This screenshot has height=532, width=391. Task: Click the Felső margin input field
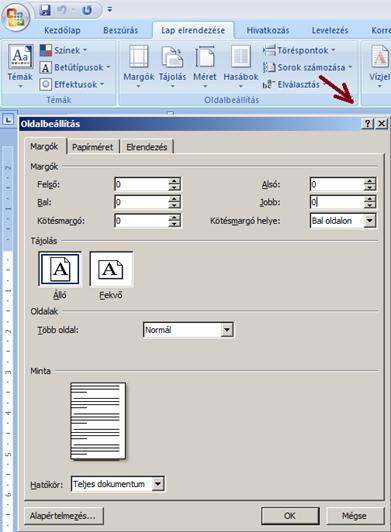[142, 185]
